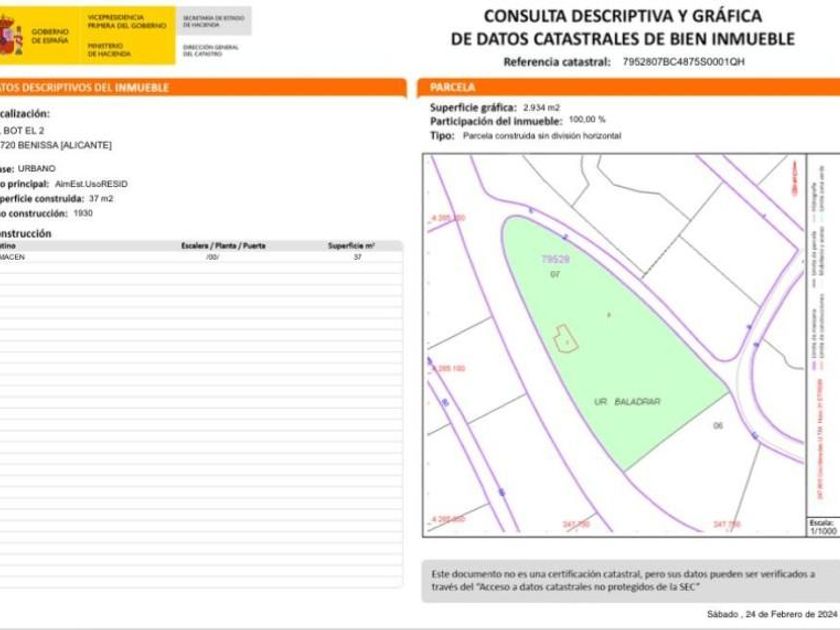Select the construction year '1930'

point(83,213)
